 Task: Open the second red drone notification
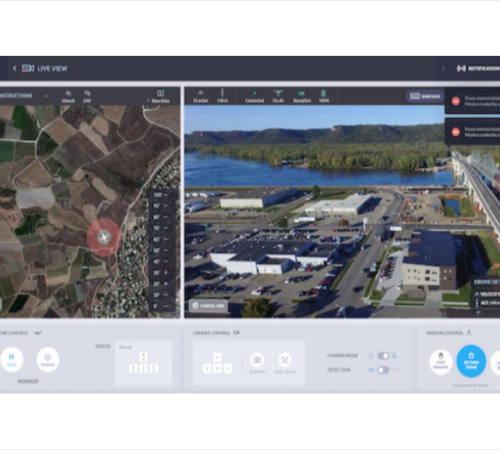(x=473, y=132)
